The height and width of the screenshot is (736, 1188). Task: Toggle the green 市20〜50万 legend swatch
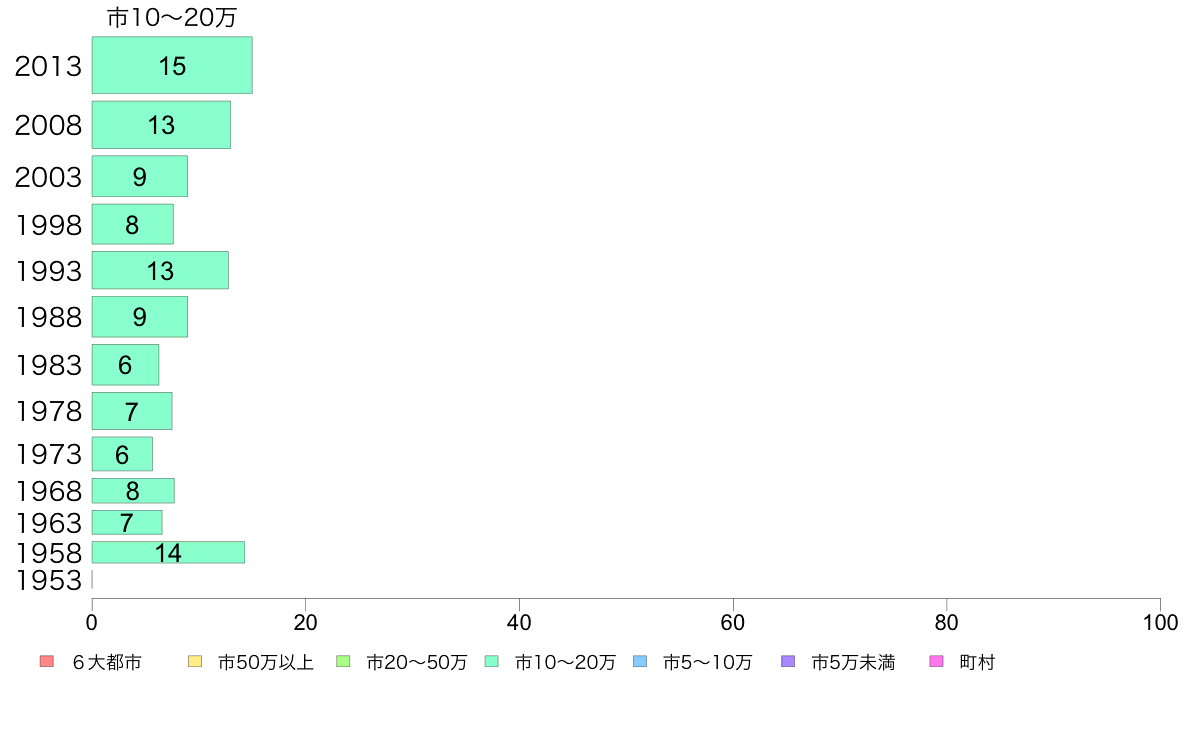tap(343, 662)
